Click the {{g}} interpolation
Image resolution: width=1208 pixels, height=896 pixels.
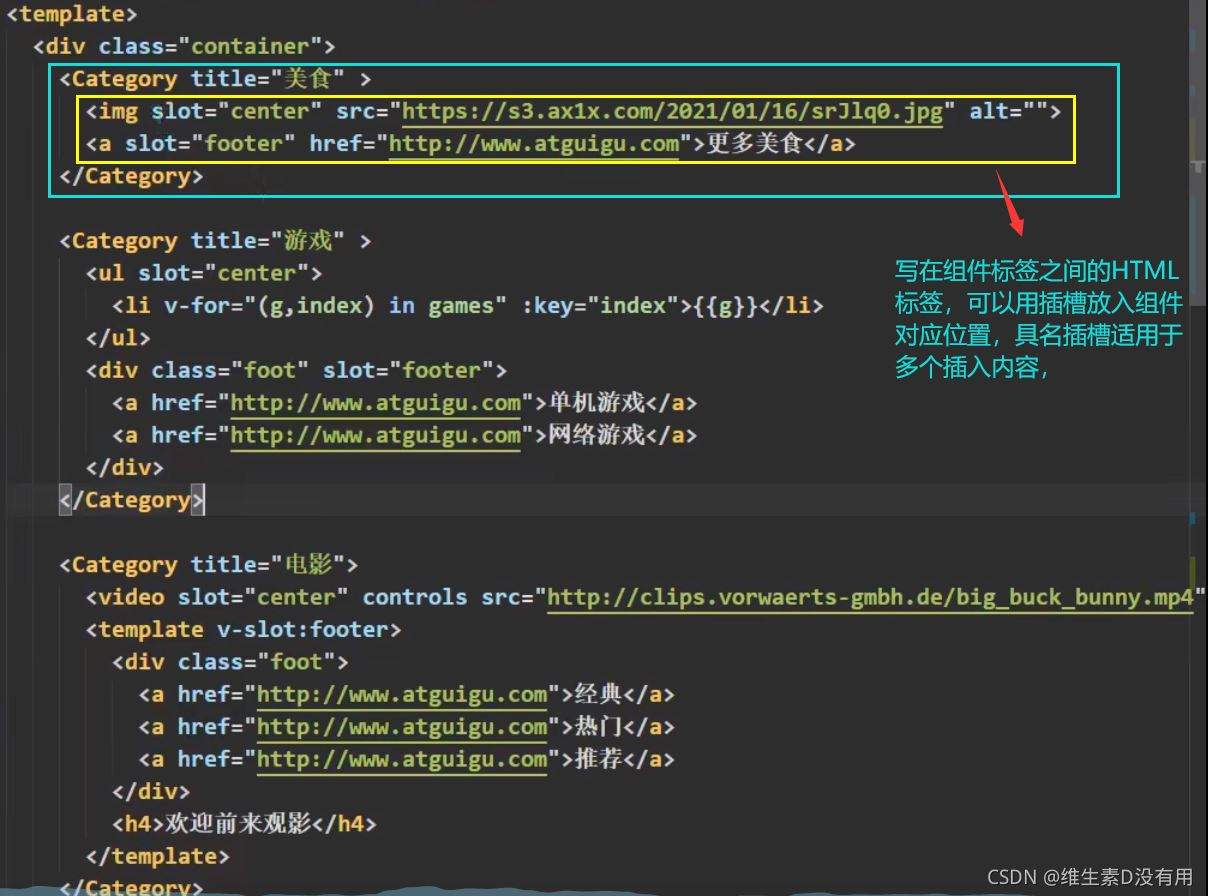pos(726,305)
